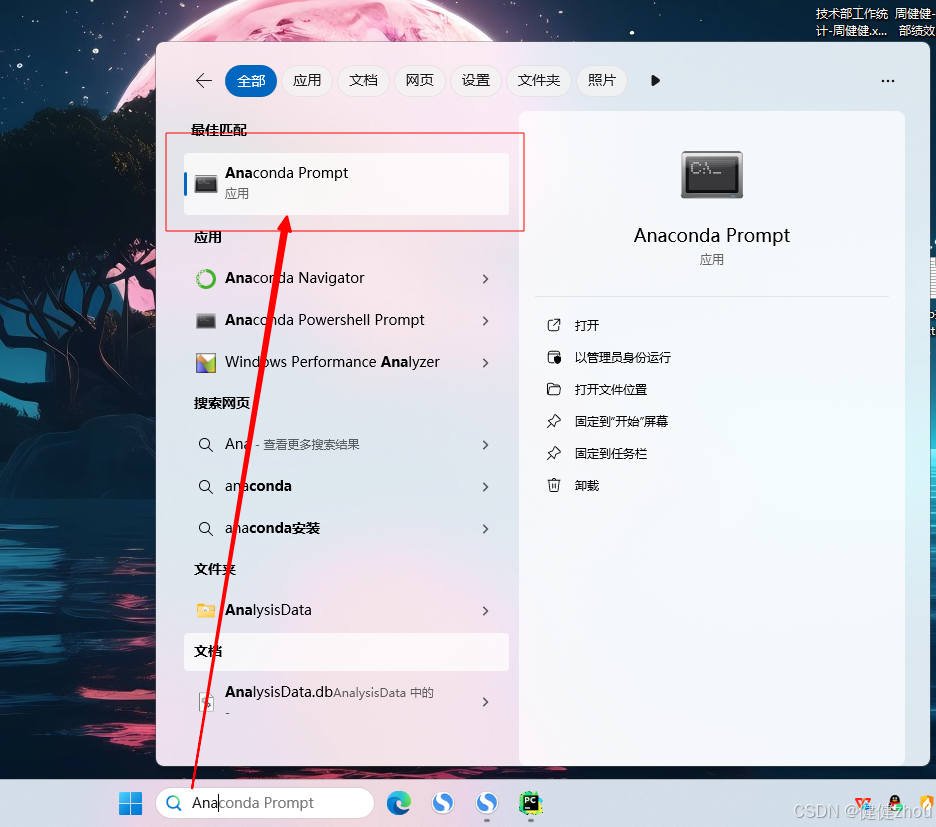Click search icon next to 'Ana - 查看更多搜索结果'
The height and width of the screenshot is (827, 936).
pos(205,445)
